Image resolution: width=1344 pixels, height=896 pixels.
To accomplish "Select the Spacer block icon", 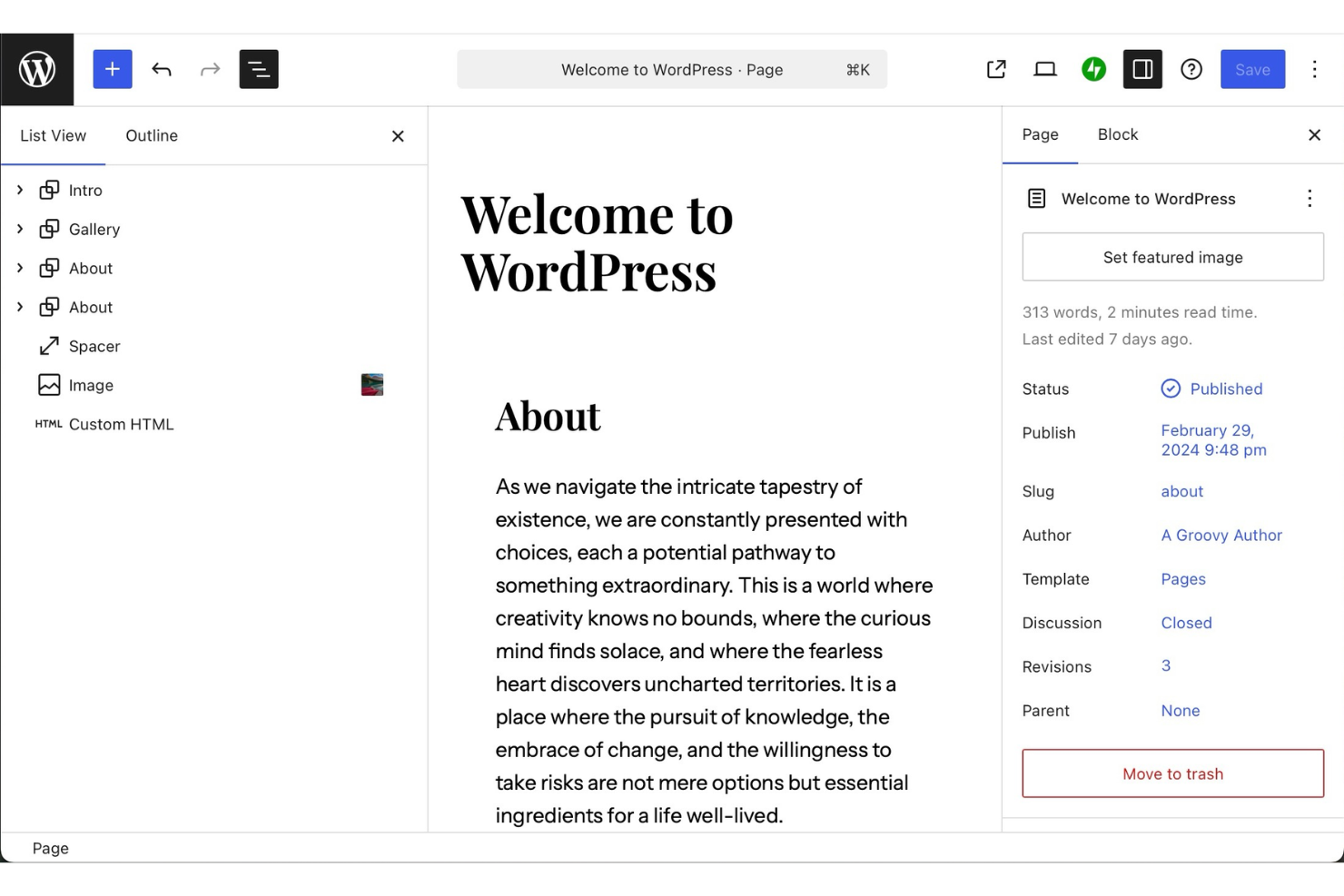I will (x=49, y=346).
